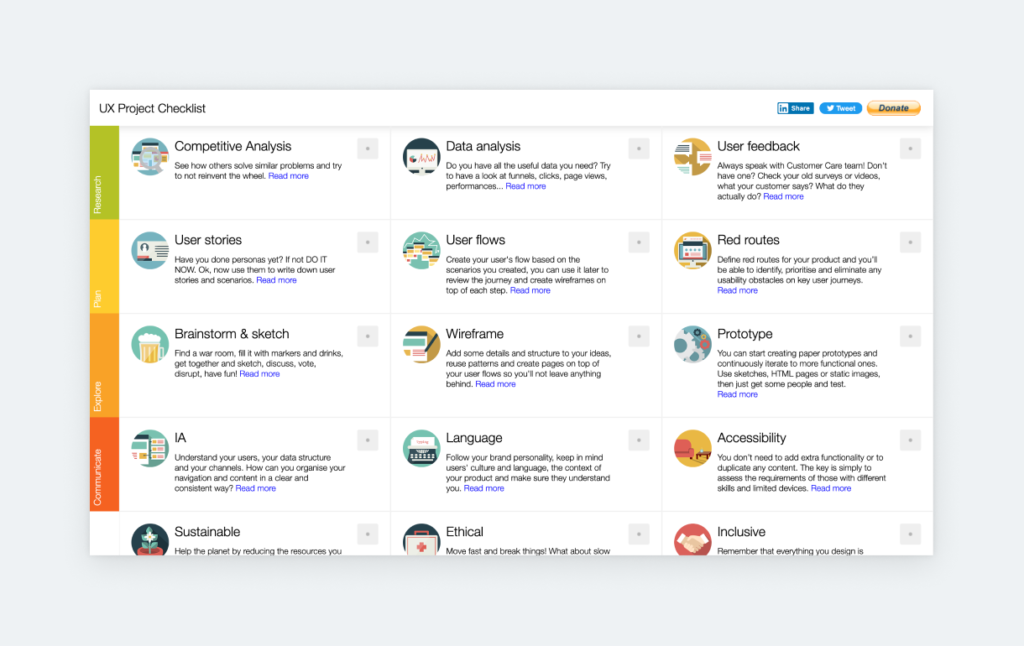Click the Data analysis chart icon

(x=421, y=157)
